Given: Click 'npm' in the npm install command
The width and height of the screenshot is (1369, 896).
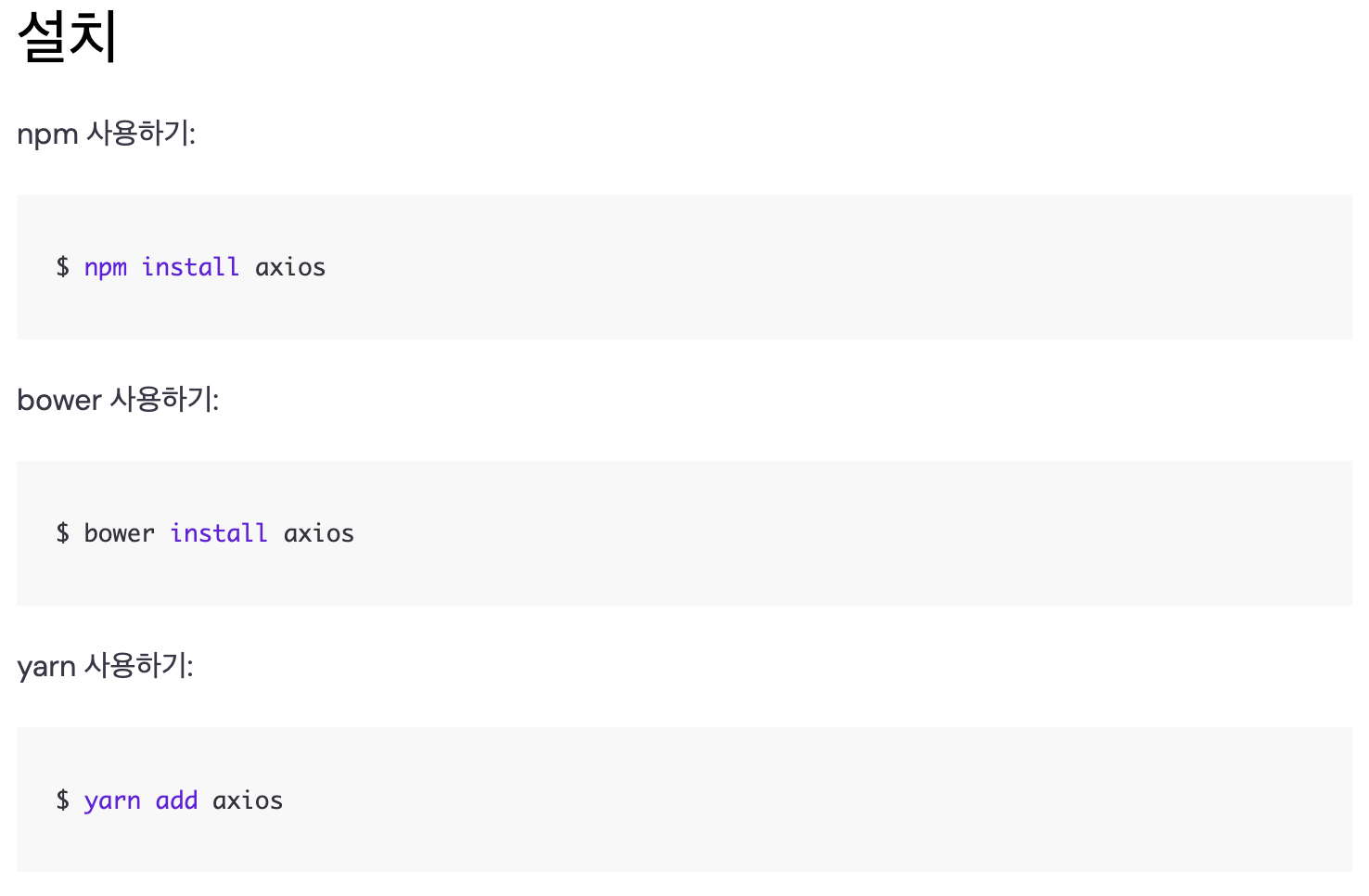Looking at the screenshot, I should tap(106, 268).
